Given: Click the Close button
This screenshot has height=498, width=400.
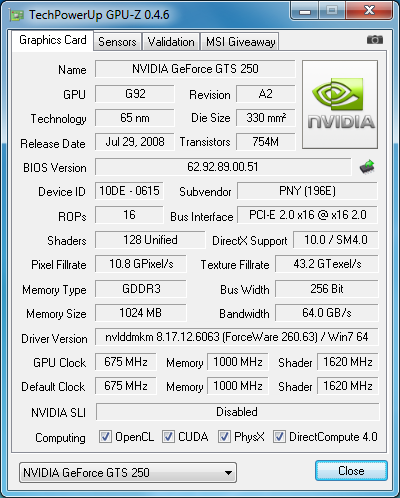Looking at the screenshot, I should click(x=351, y=471).
